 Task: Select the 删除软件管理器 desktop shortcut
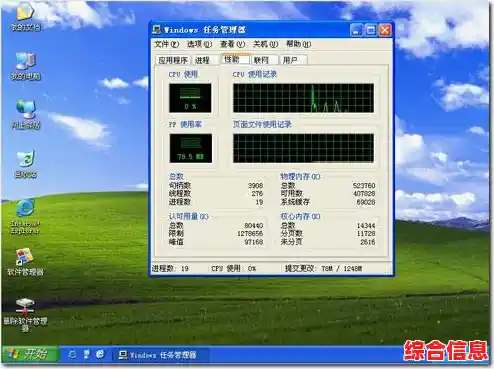pos(25,315)
